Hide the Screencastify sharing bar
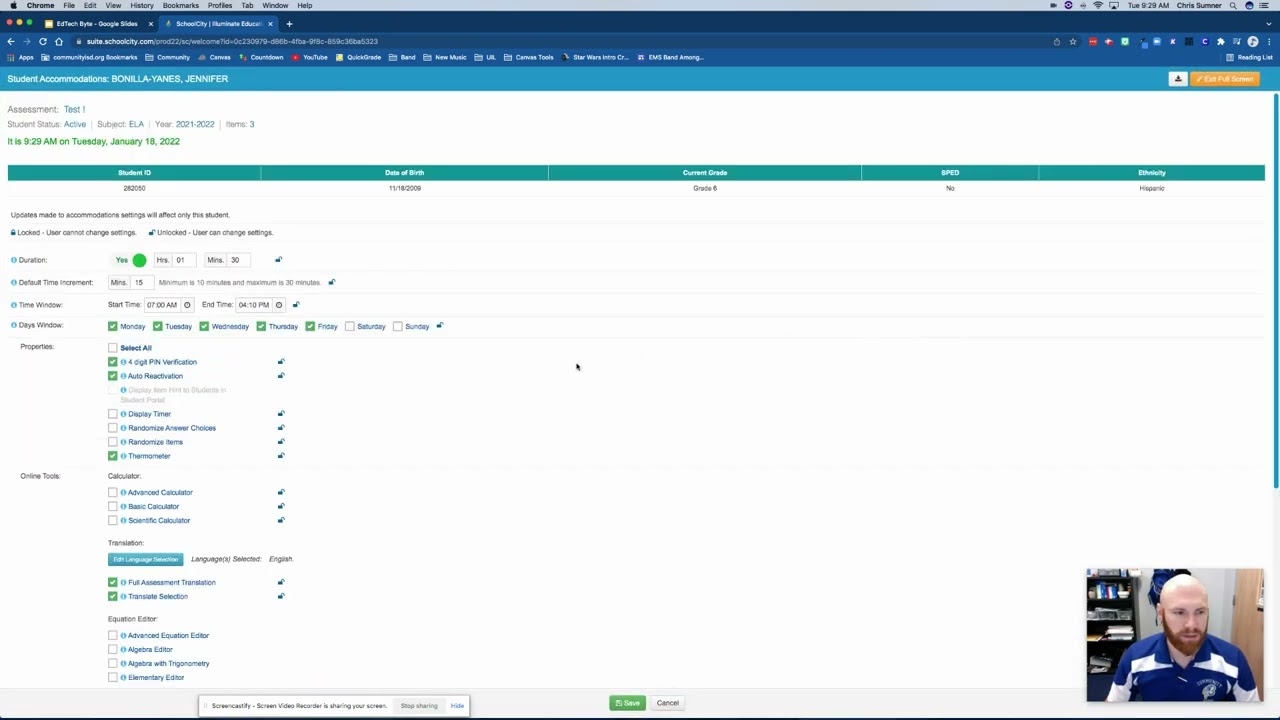Image resolution: width=1280 pixels, height=720 pixels. coord(457,706)
